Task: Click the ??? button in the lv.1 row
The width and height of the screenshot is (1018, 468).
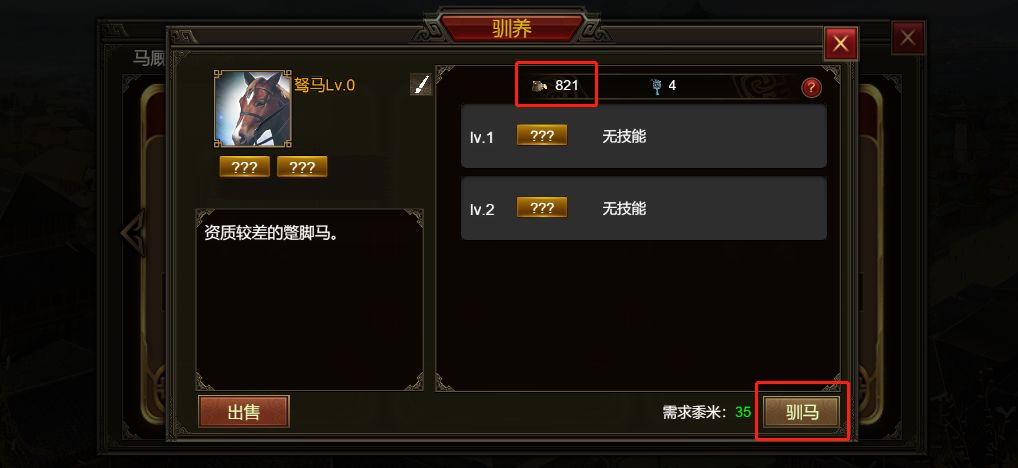Action: tap(542, 136)
